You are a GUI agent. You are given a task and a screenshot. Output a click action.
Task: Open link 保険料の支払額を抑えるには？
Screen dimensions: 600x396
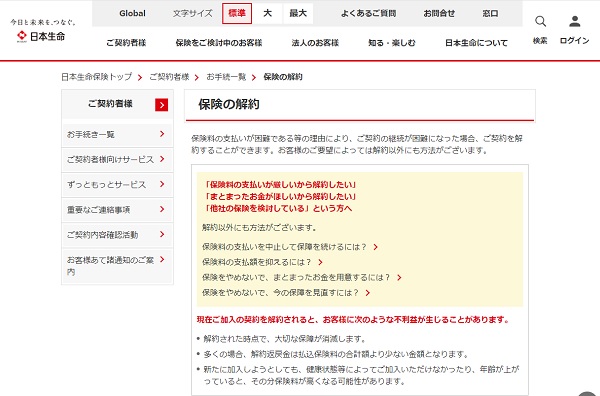pos(257,262)
